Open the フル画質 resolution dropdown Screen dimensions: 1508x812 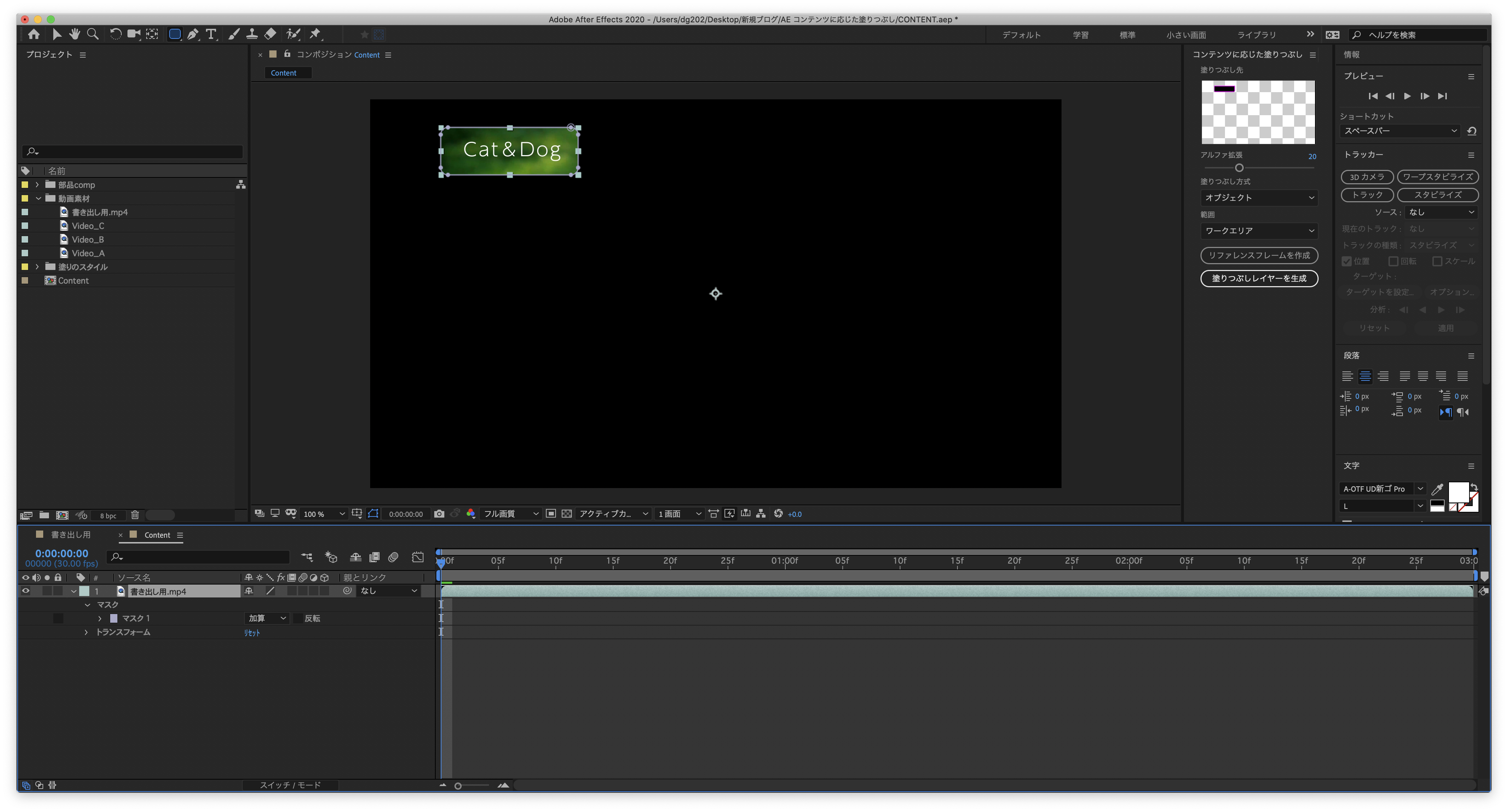click(511, 514)
